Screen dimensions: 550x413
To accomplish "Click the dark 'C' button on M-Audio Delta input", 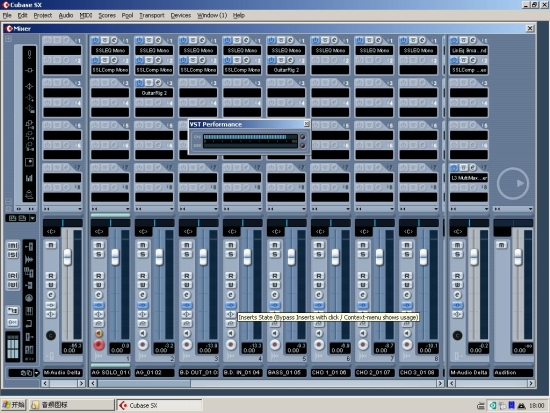I will click(51, 335).
